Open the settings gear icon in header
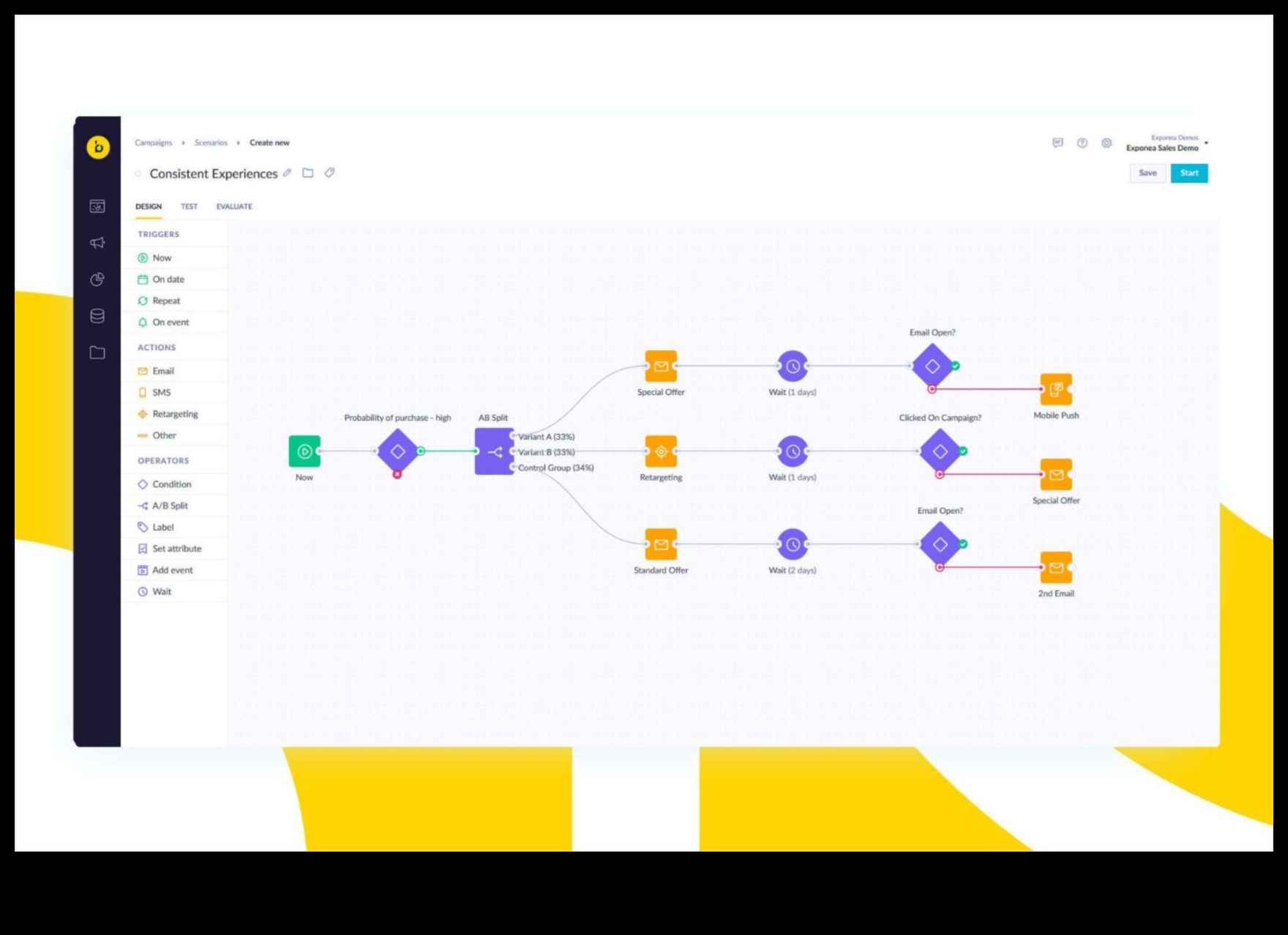 (1107, 143)
